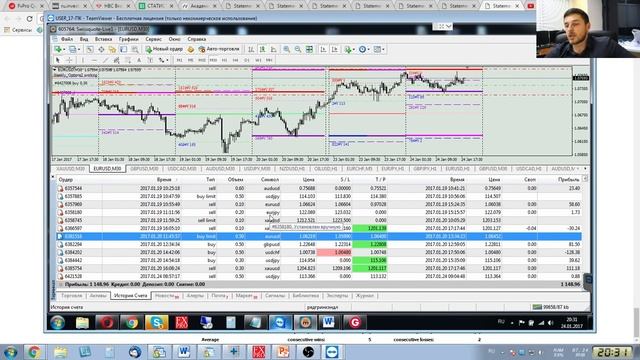The width and height of the screenshot is (640, 360).
Task: Select the trendline drawing tool
Action: pos(105,60)
